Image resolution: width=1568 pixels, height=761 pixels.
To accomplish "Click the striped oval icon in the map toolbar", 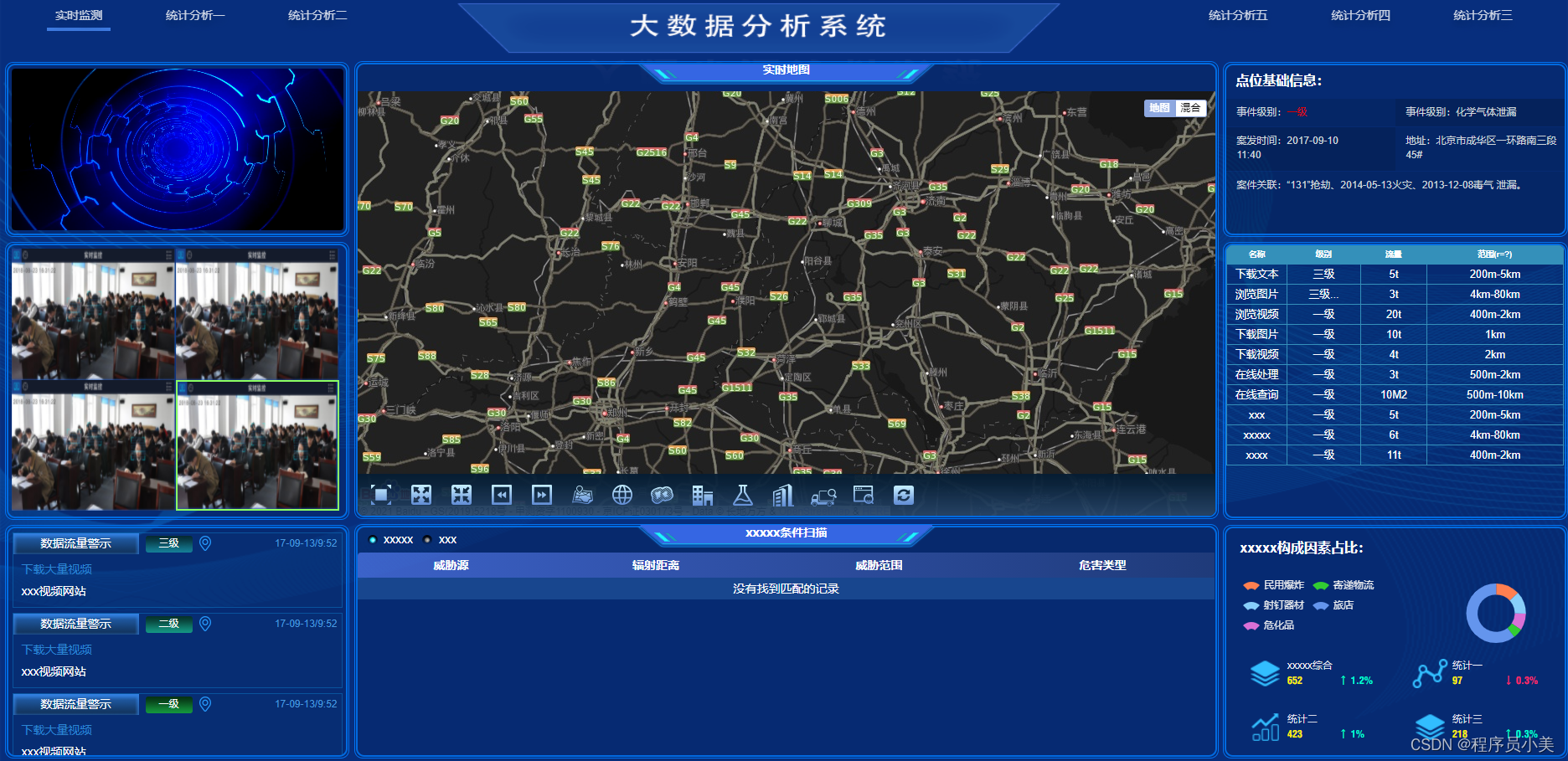I will pos(663,495).
